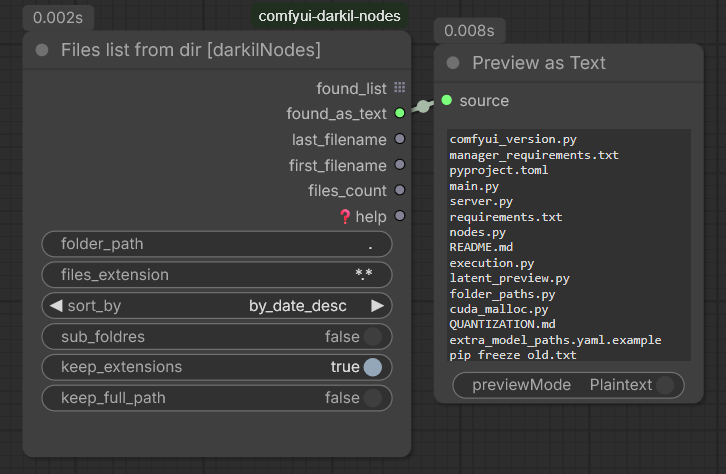Viewport: 726px width, 474px height.
Task: Click the files_extension input field
Action: point(217,275)
